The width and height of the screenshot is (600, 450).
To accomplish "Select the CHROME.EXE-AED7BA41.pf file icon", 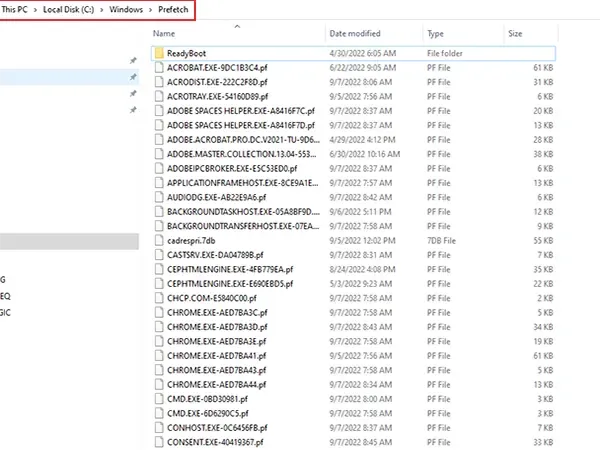I will point(159,356).
